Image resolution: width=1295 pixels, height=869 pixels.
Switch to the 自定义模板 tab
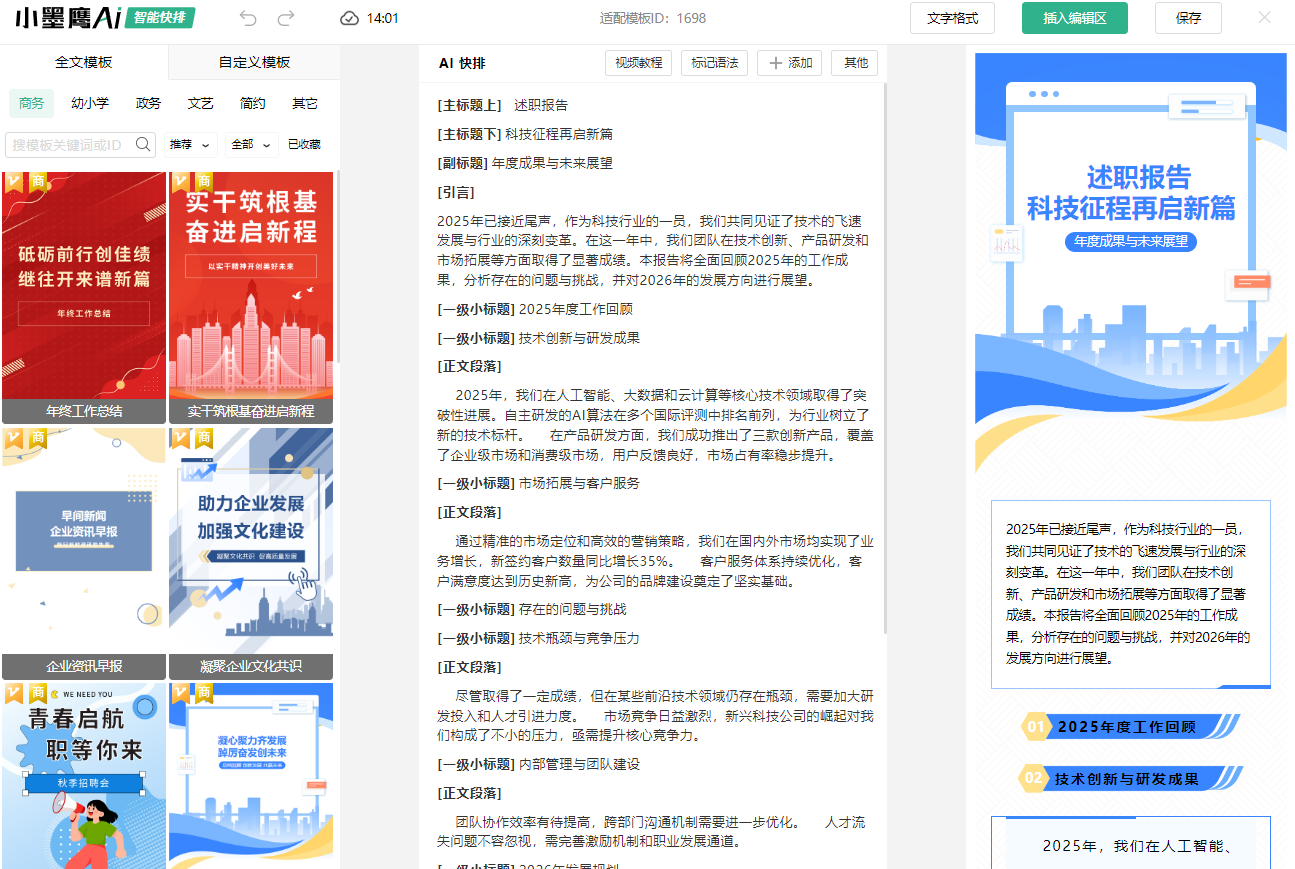click(x=254, y=62)
